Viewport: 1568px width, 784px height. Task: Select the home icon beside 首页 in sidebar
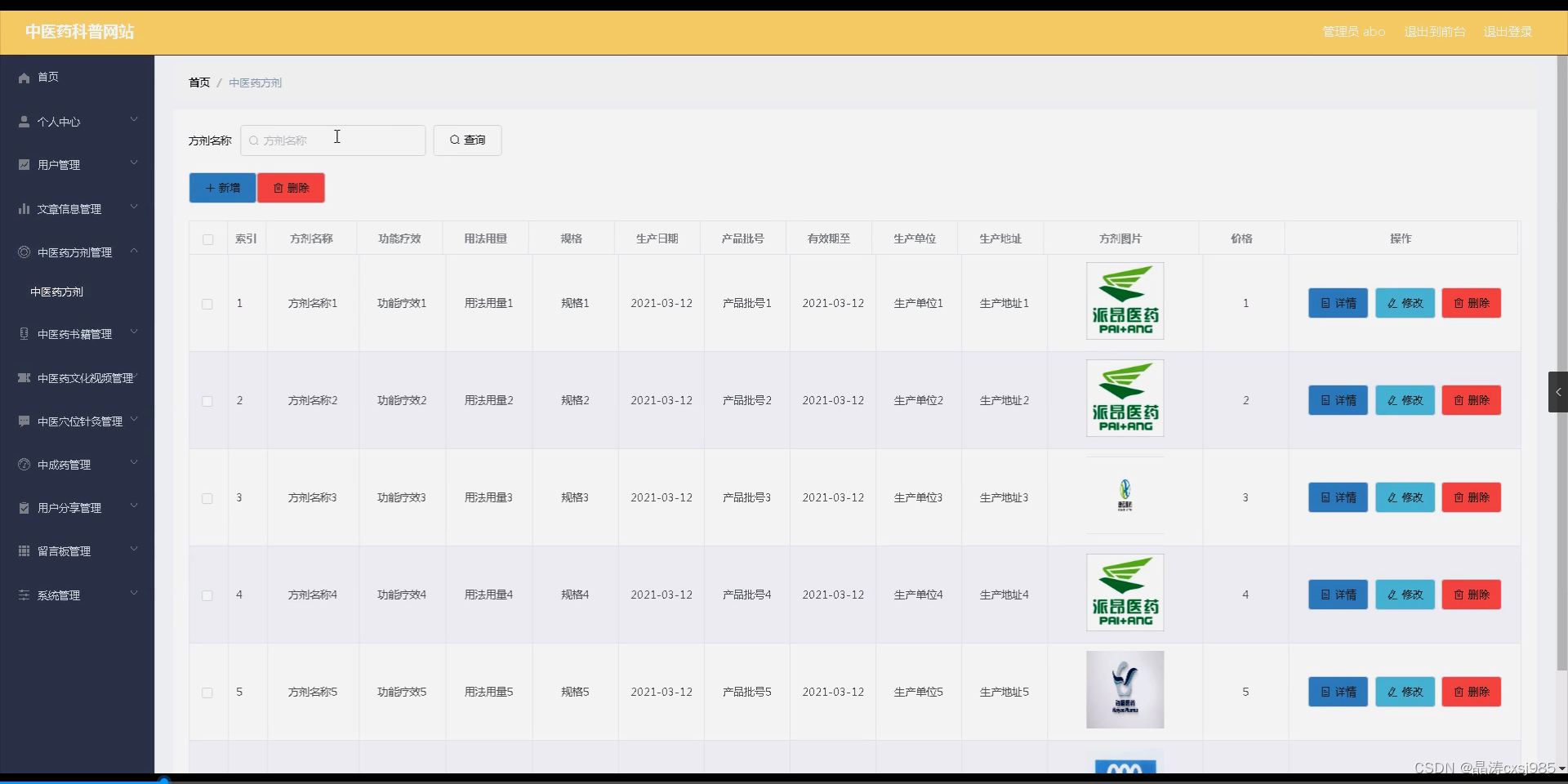point(23,77)
